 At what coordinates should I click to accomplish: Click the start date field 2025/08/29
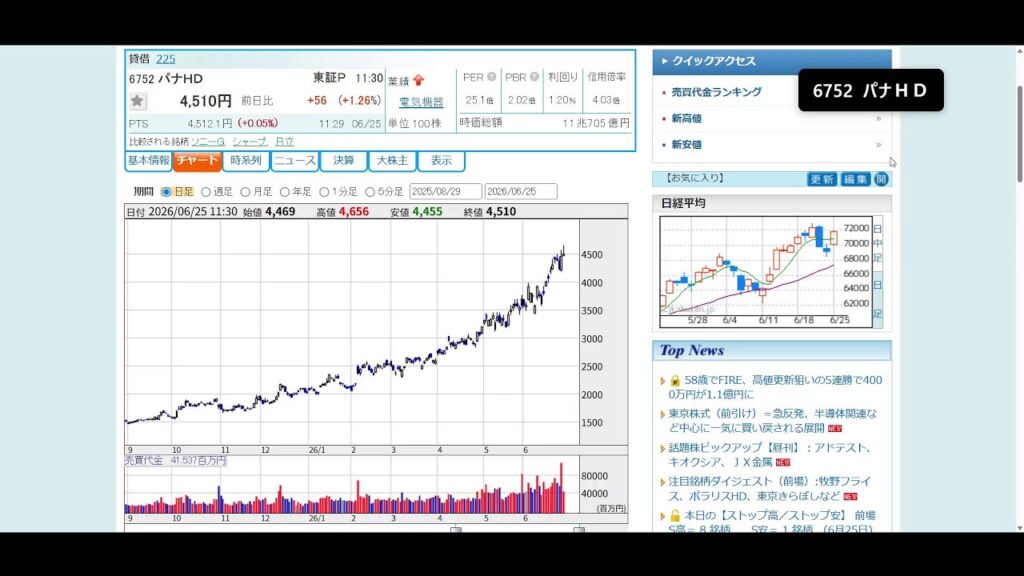coord(445,191)
